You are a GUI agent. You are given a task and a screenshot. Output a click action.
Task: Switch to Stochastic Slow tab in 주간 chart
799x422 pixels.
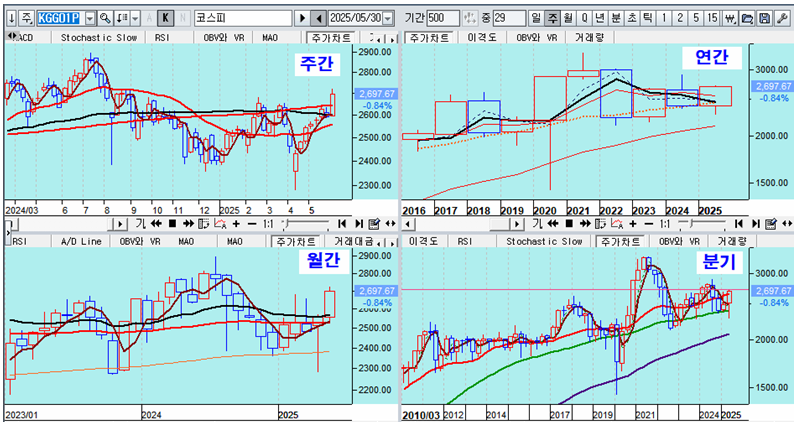point(99,38)
